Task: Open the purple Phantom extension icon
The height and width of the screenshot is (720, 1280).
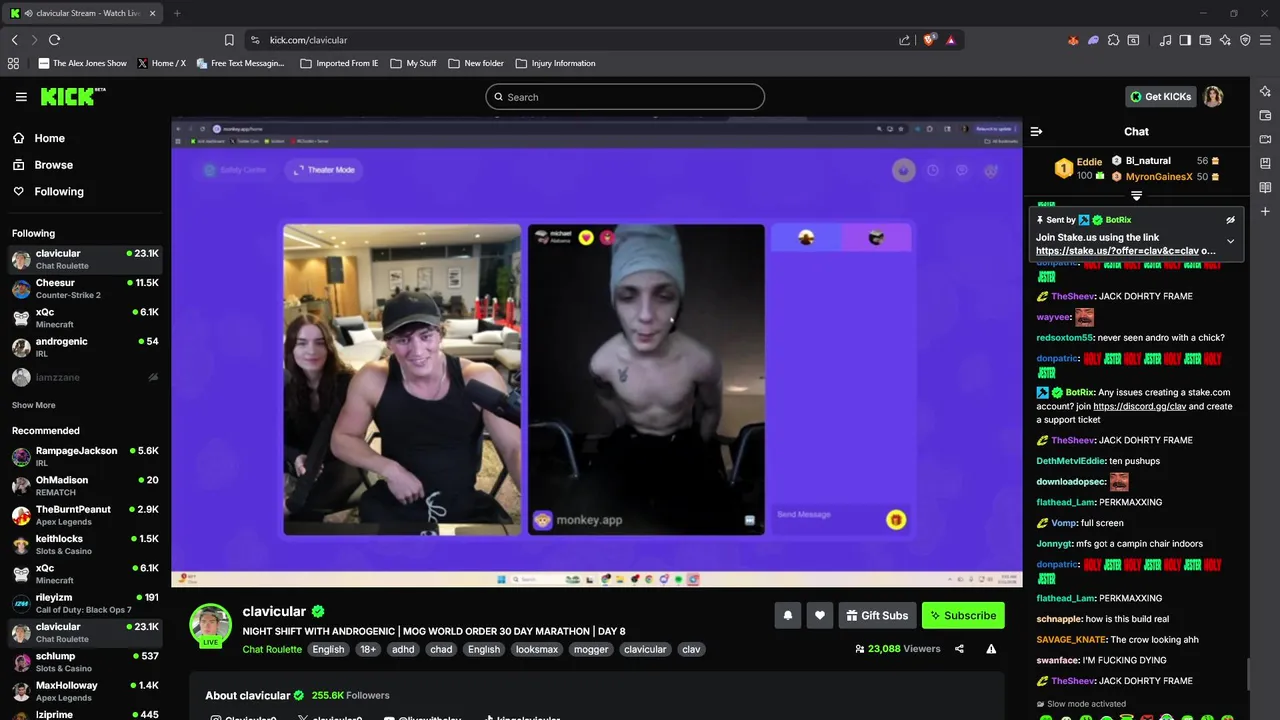Action: coord(1093,40)
